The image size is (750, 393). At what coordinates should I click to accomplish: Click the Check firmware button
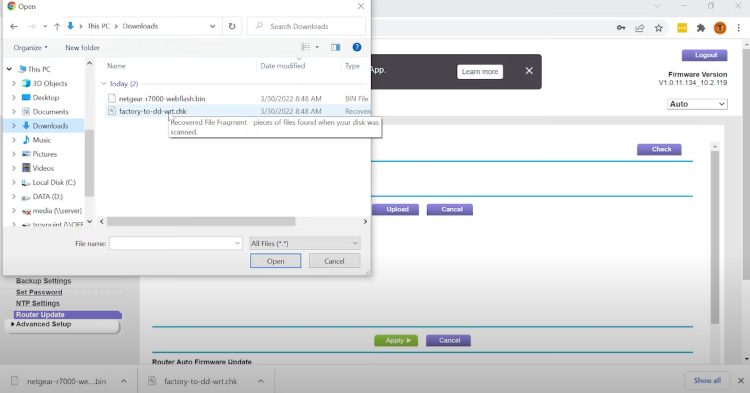point(659,150)
